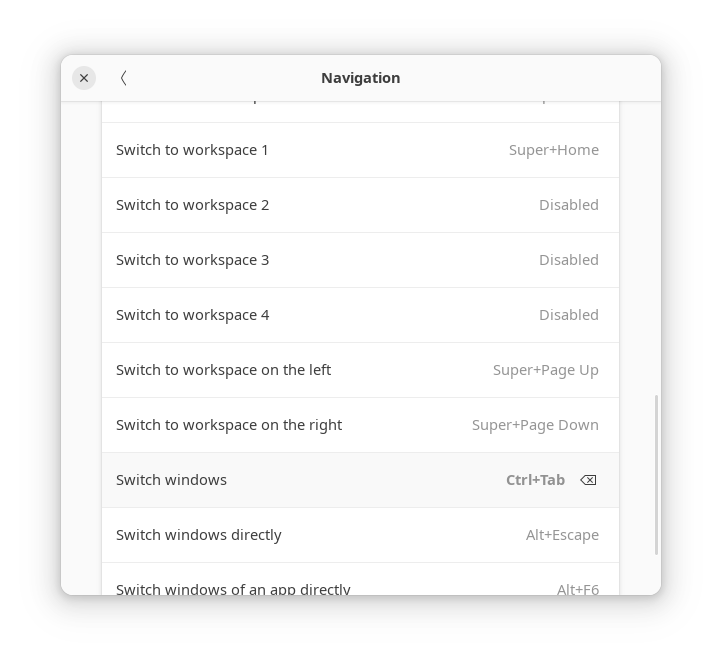Open Switch to workspace 2 row
The image size is (722, 662).
click(361, 205)
